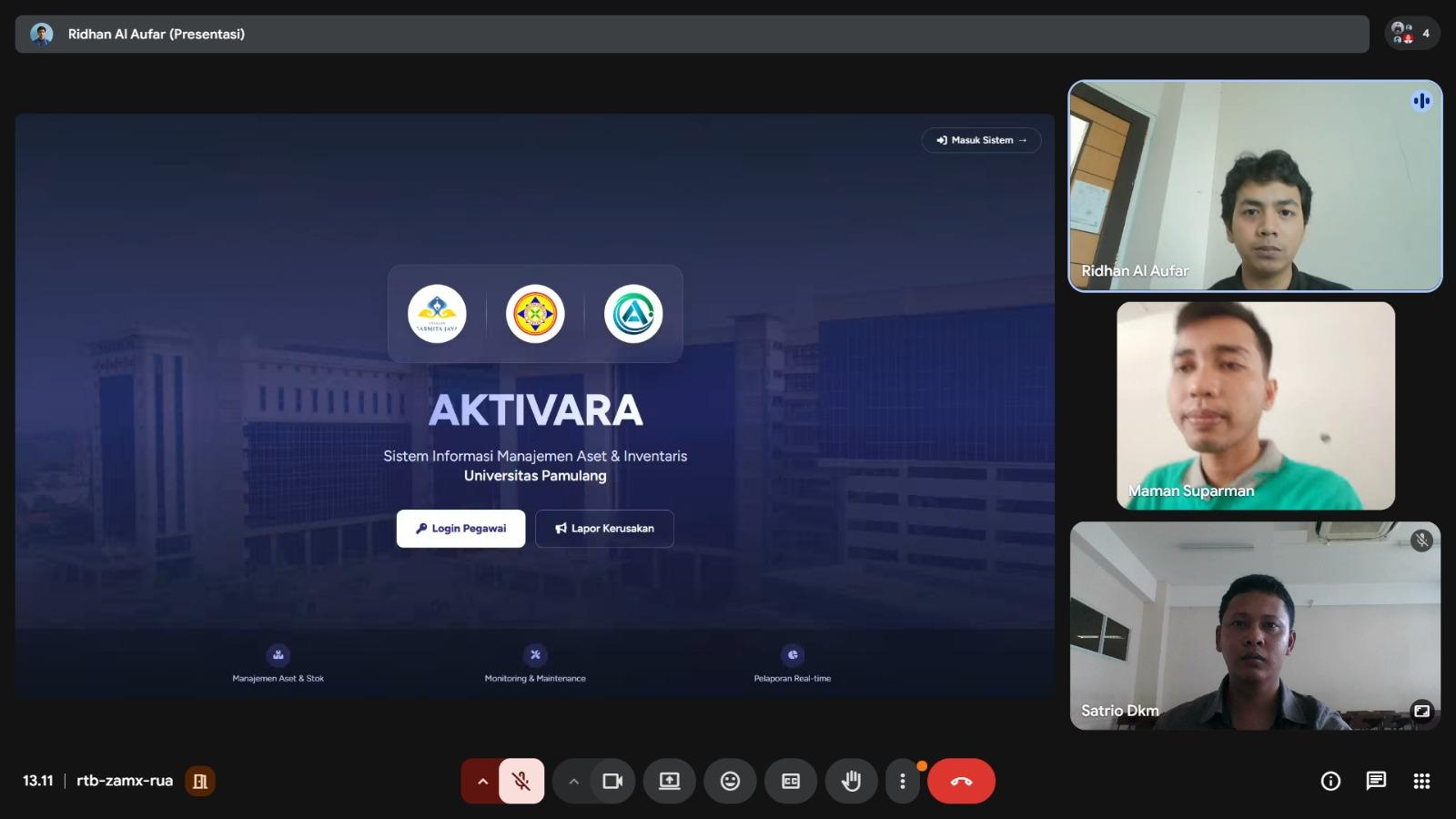
Task: Enable closed captions
Action: click(791, 781)
